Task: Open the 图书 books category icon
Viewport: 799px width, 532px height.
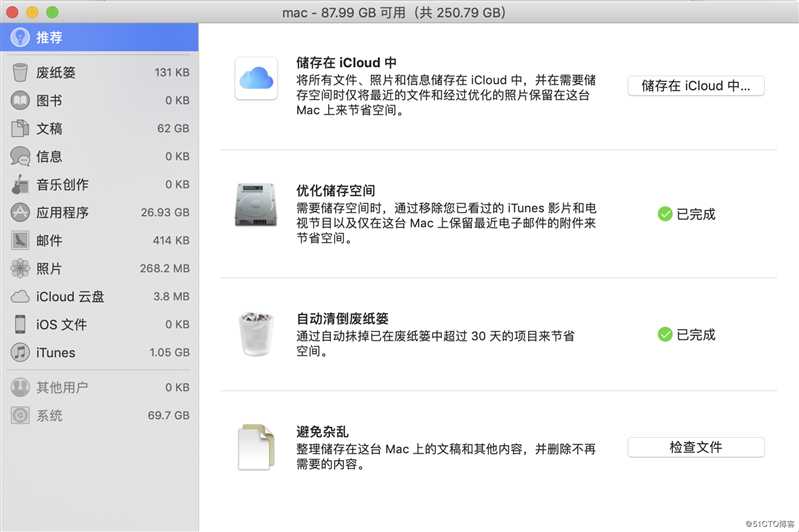Action: [20, 100]
